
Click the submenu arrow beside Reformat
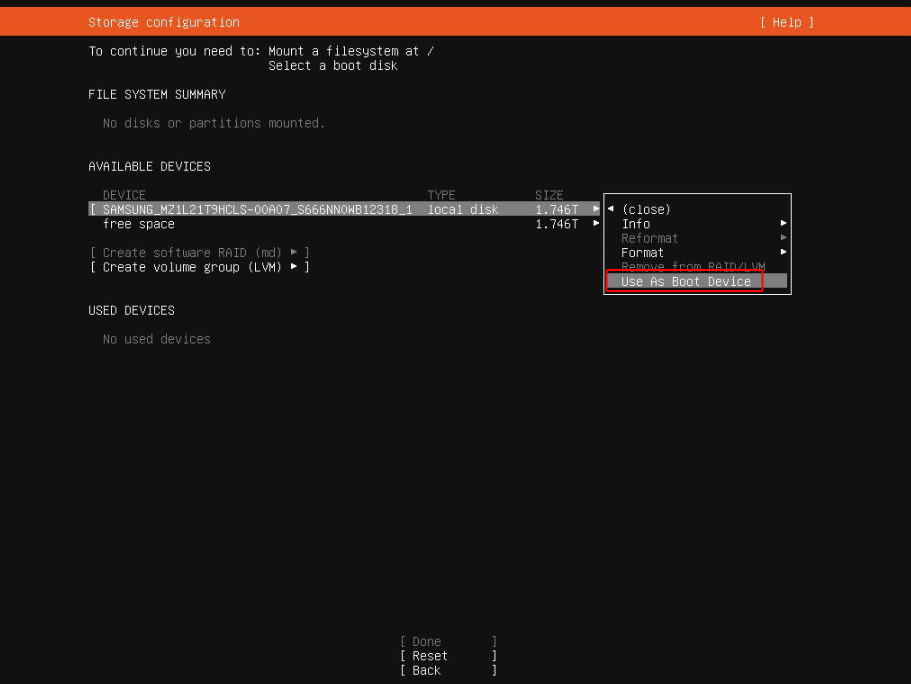(783, 238)
